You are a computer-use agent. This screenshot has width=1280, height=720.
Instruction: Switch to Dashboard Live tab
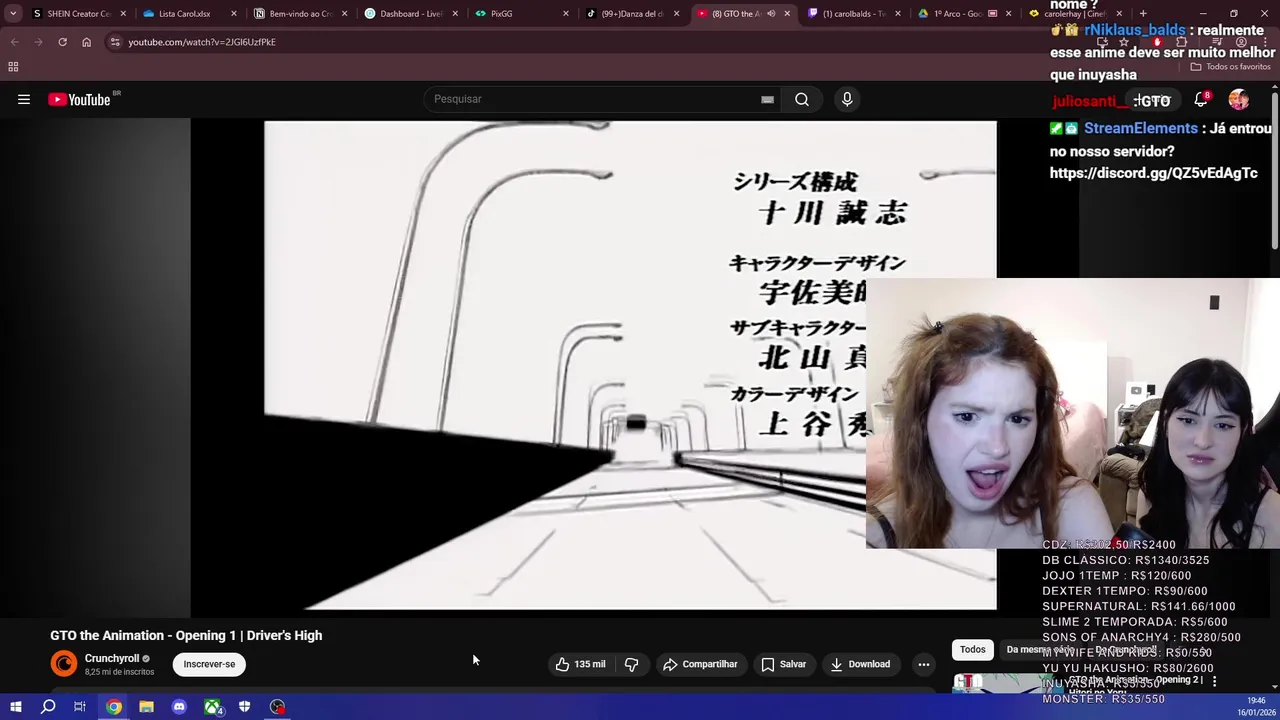coord(402,14)
